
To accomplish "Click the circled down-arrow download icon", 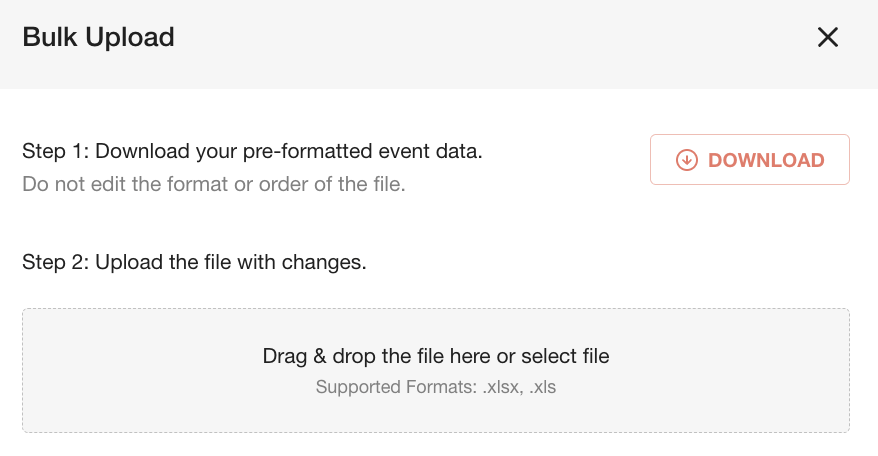I will pos(686,160).
